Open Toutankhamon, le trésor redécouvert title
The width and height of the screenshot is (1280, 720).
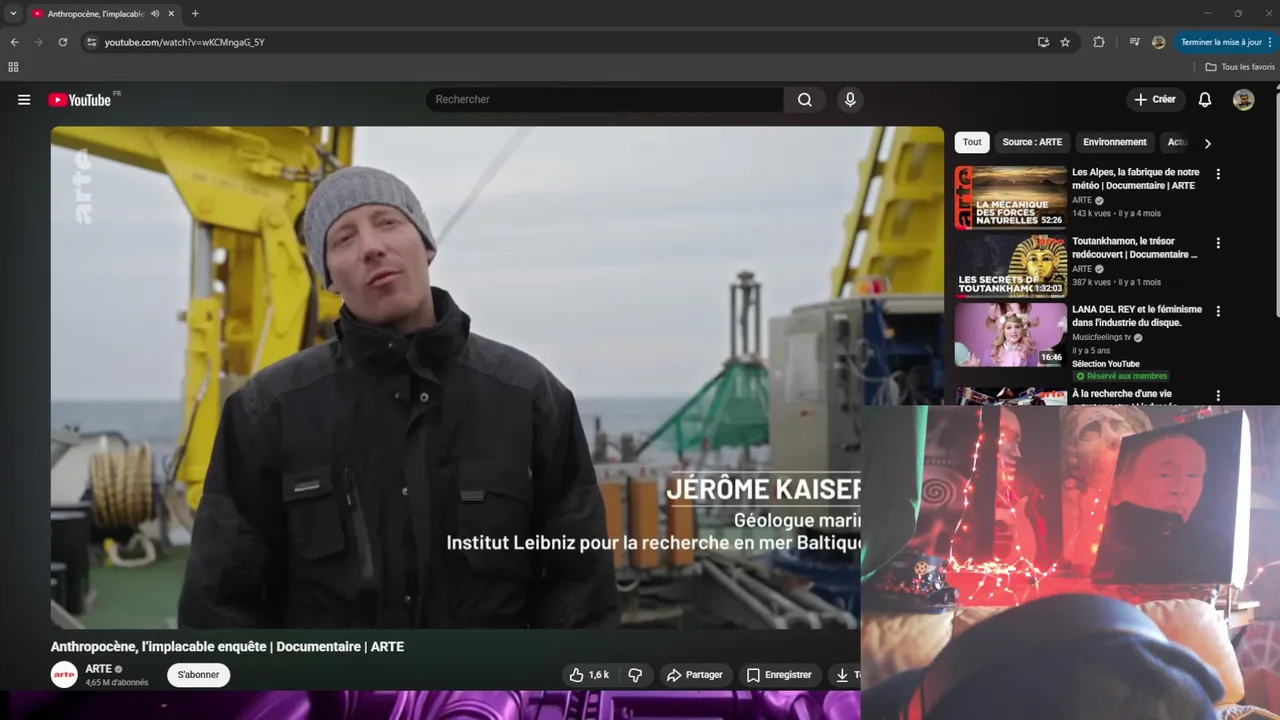point(1134,248)
